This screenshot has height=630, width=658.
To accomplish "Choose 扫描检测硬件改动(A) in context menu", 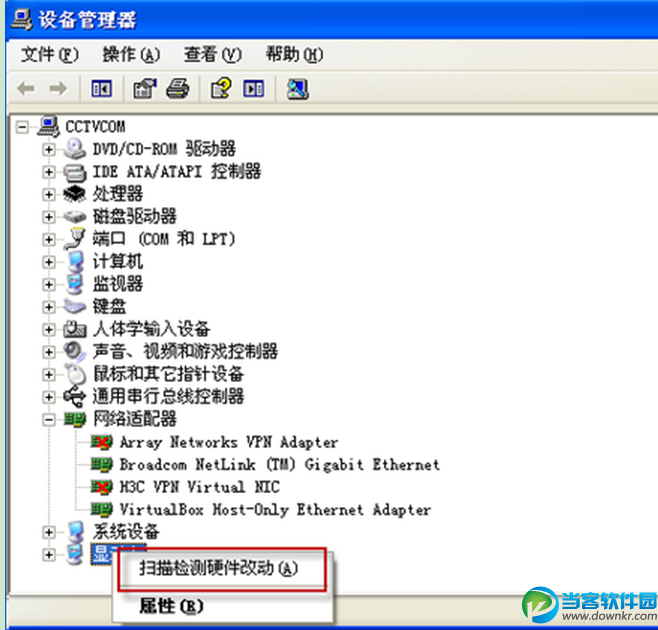I will [x=219, y=568].
